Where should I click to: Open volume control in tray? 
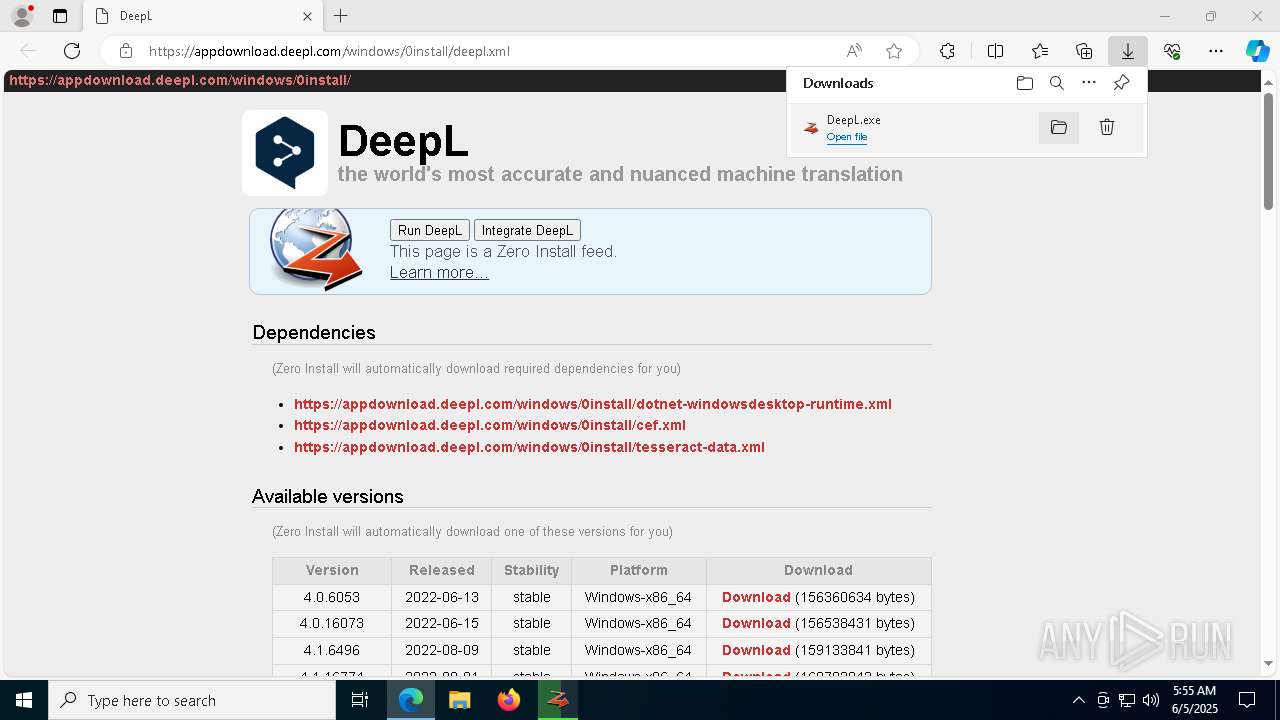(1151, 700)
